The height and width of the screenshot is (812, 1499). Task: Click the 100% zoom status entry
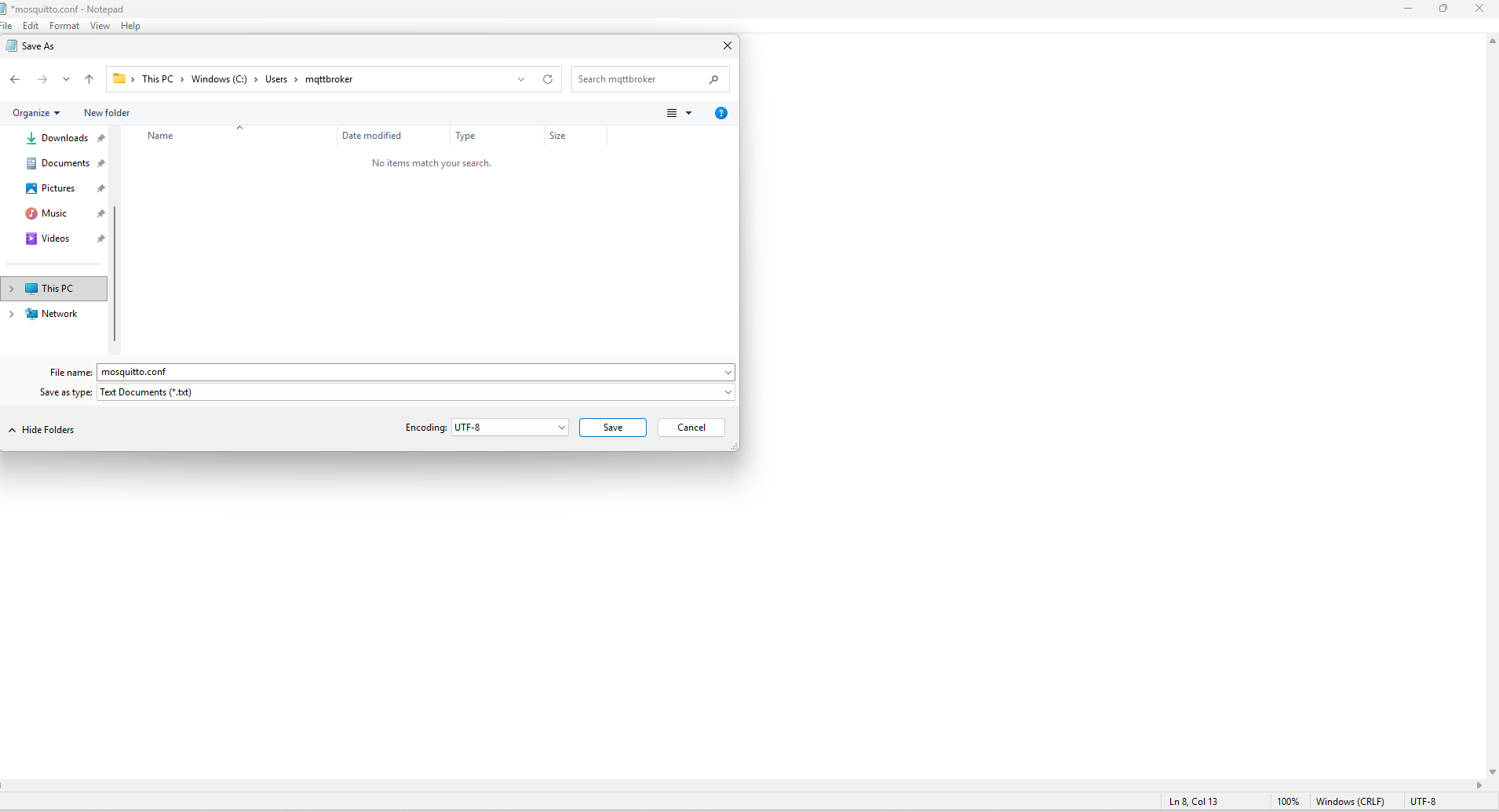1288,802
